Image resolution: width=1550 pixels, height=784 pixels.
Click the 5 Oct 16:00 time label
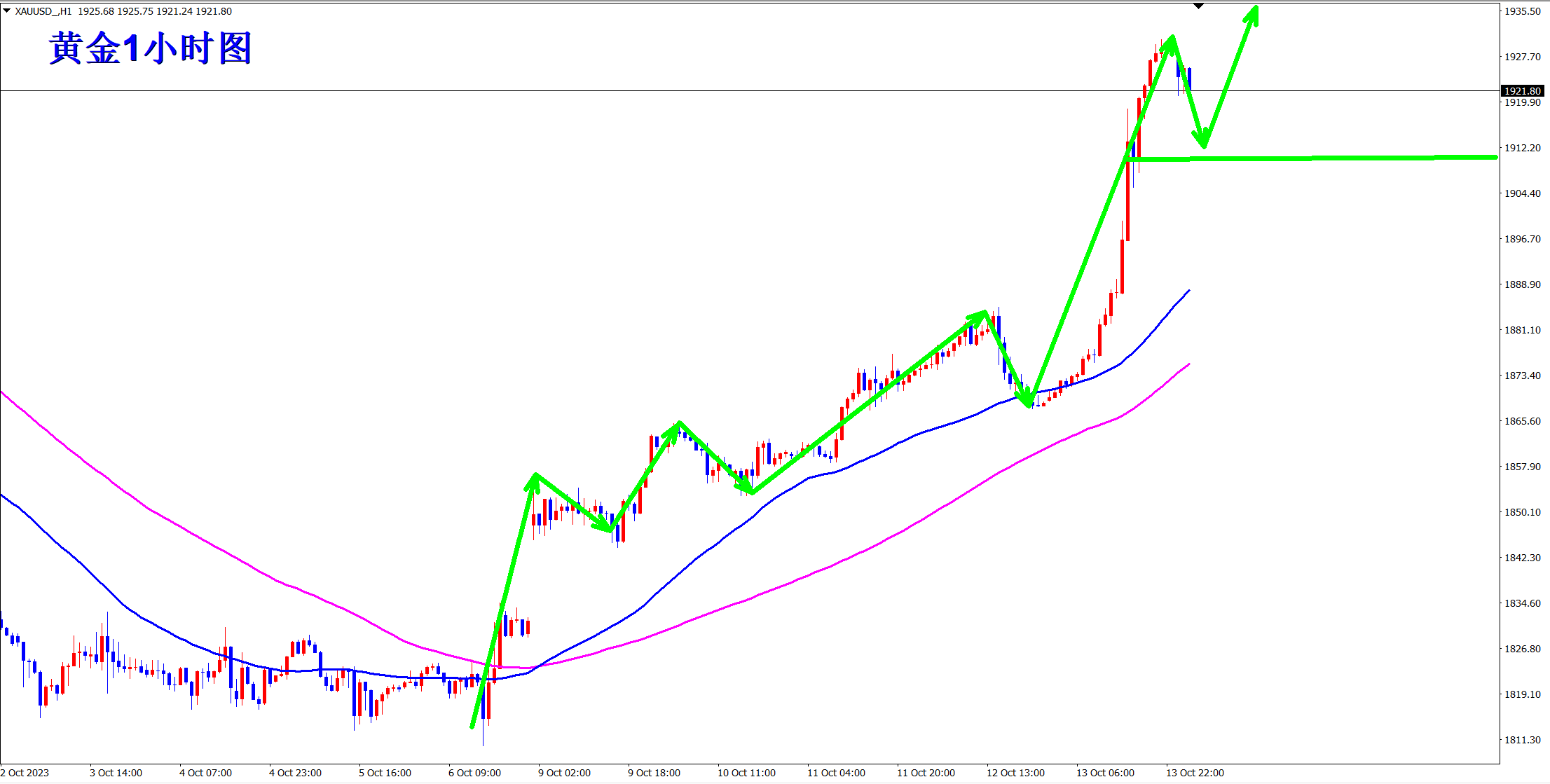(385, 773)
